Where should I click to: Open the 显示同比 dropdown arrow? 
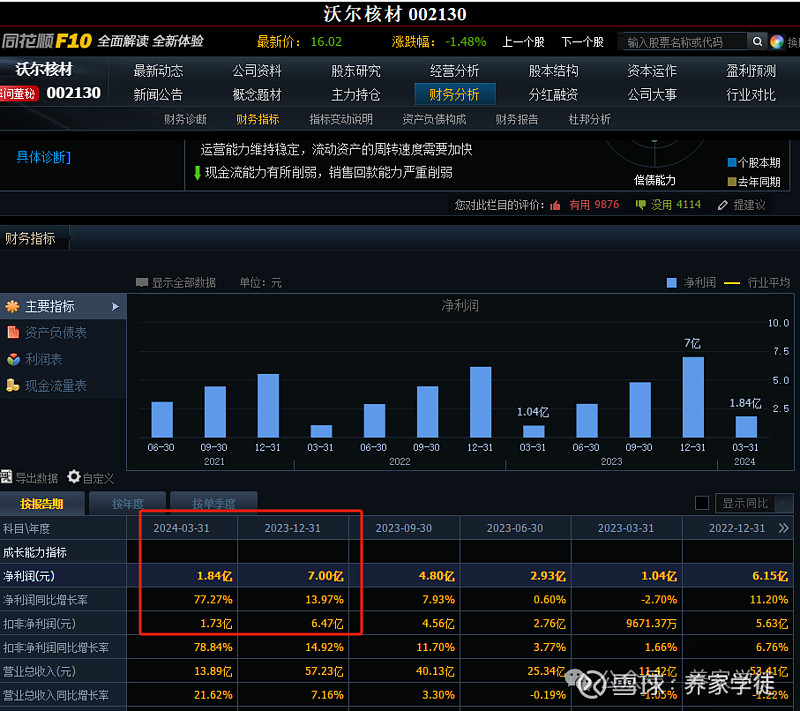[783, 503]
